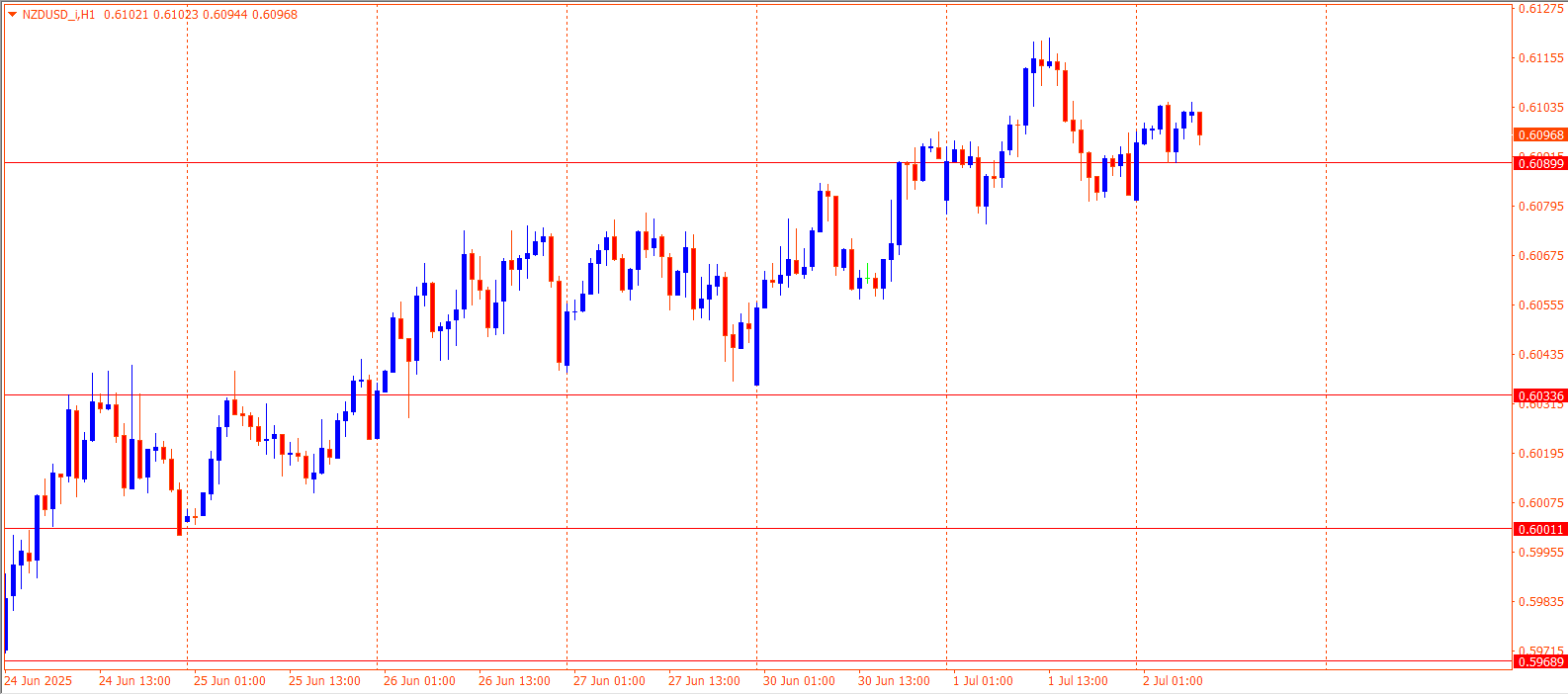The width and height of the screenshot is (1568, 695).
Task: Click the 0.60075 price scale label
Action: pos(1541,503)
